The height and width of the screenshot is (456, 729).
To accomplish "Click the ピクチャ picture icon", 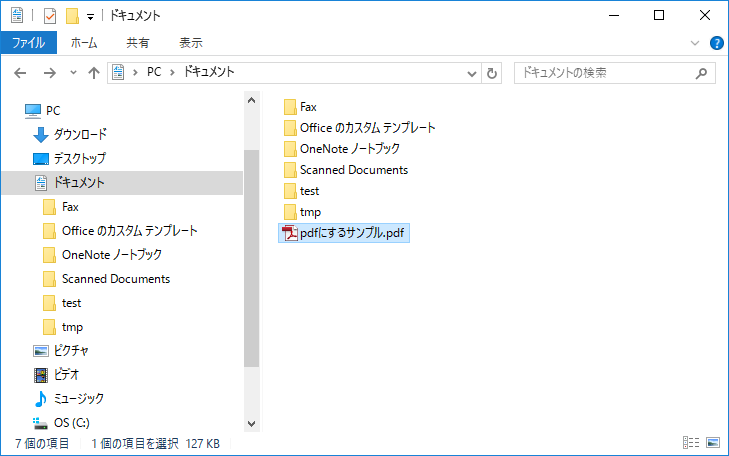I will [x=41, y=351].
